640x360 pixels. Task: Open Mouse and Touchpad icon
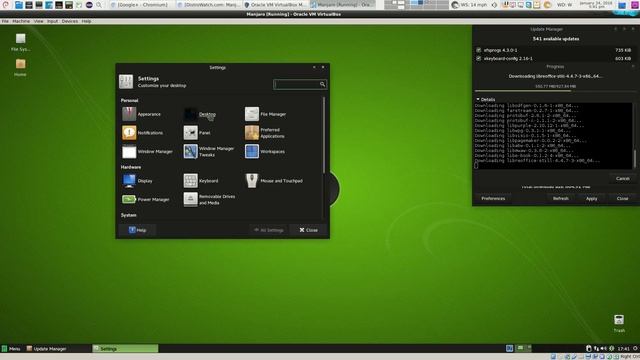(252, 180)
